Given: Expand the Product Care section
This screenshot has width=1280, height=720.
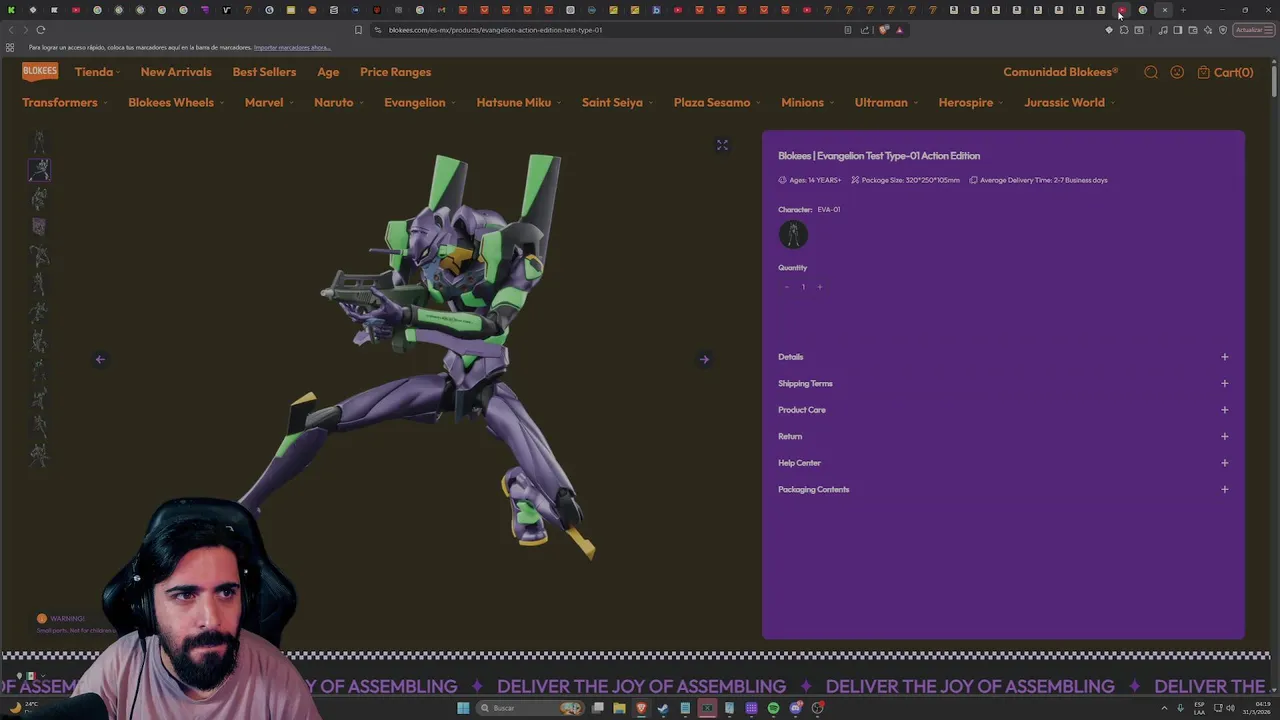Looking at the screenshot, I should [1003, 410].
